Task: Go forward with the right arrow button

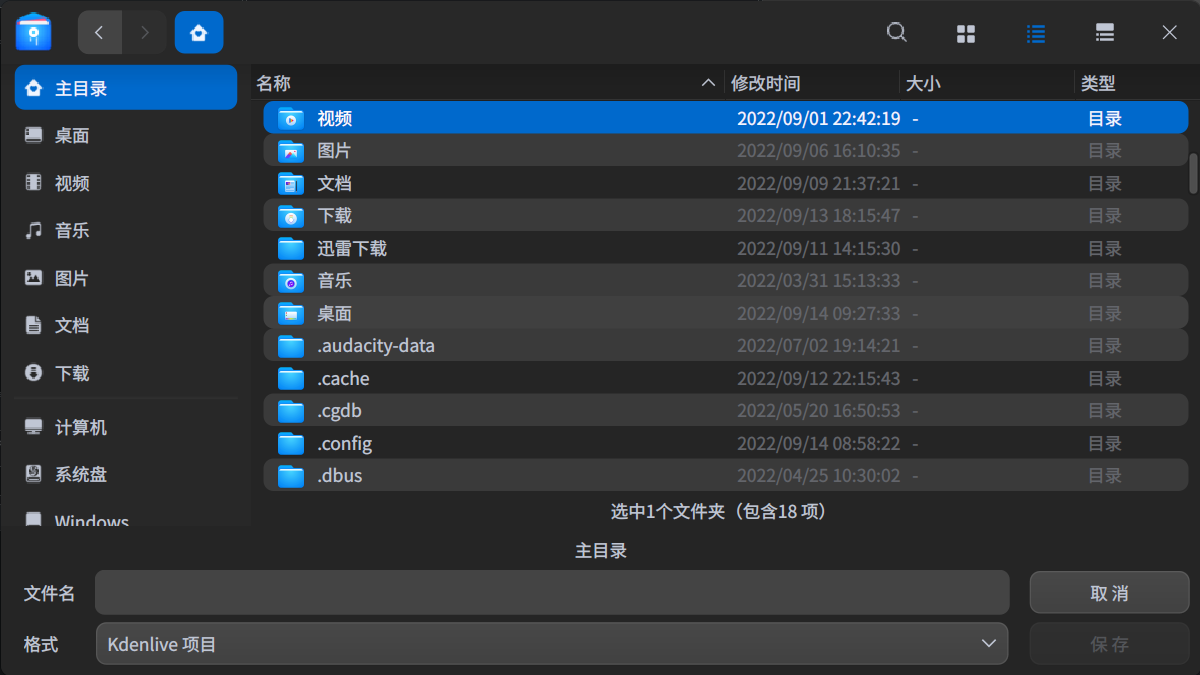Action: point(145,33)
